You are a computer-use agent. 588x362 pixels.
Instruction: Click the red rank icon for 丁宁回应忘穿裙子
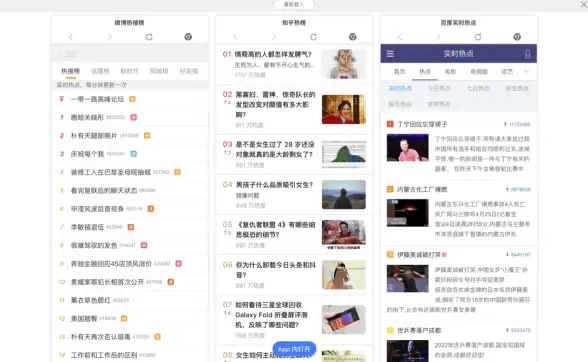point(390,124)
